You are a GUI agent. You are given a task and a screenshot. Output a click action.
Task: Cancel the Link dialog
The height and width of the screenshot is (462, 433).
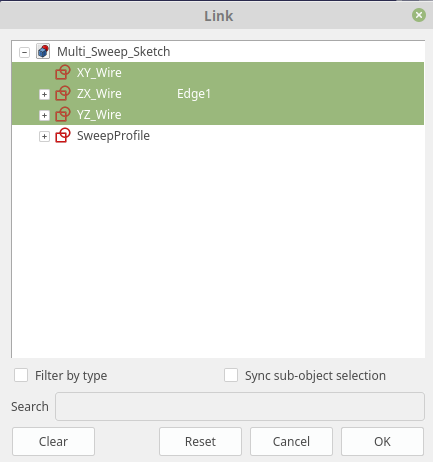(291, 441)
